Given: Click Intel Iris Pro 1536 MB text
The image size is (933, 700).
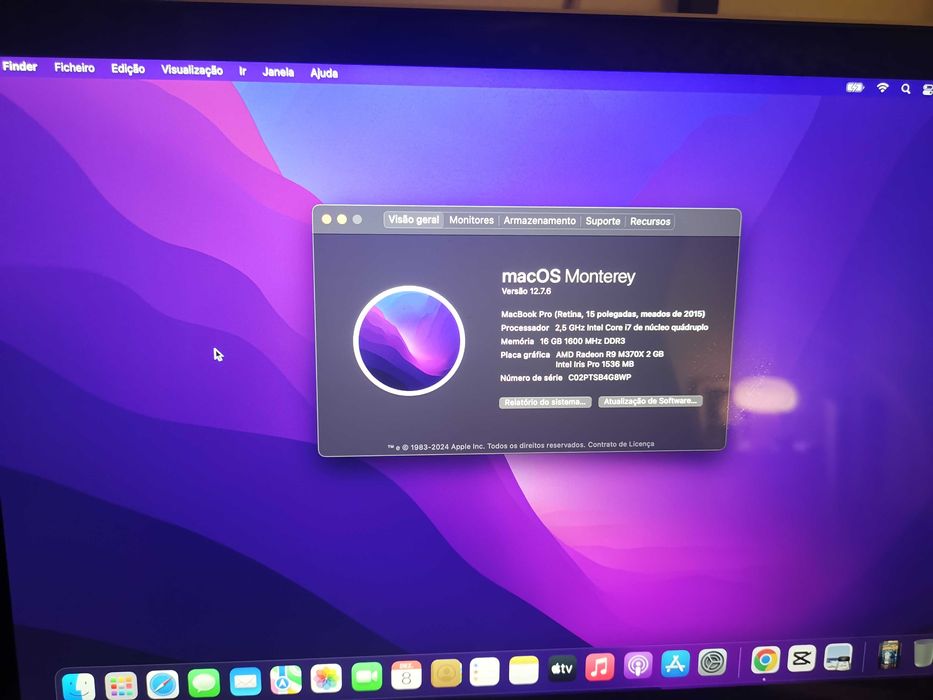Looking at the screenshot, I should [595, 364].
